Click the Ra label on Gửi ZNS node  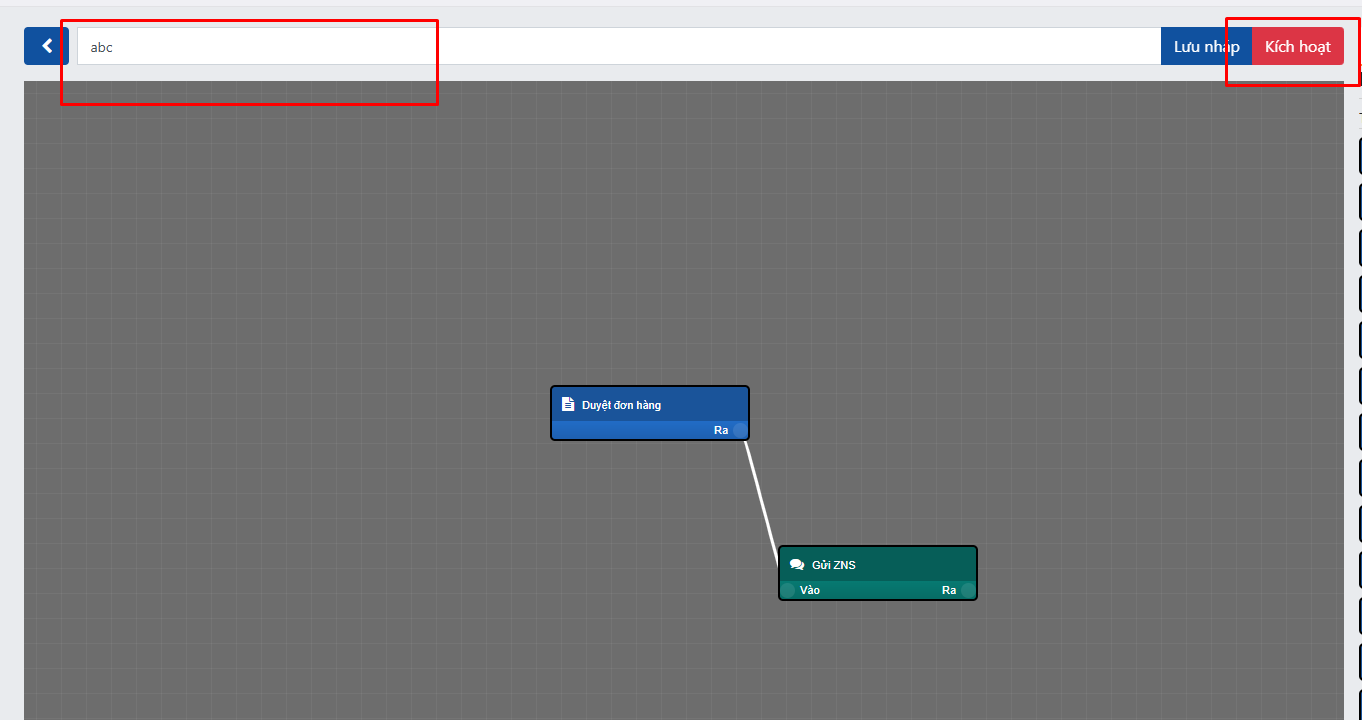(949, 590)
